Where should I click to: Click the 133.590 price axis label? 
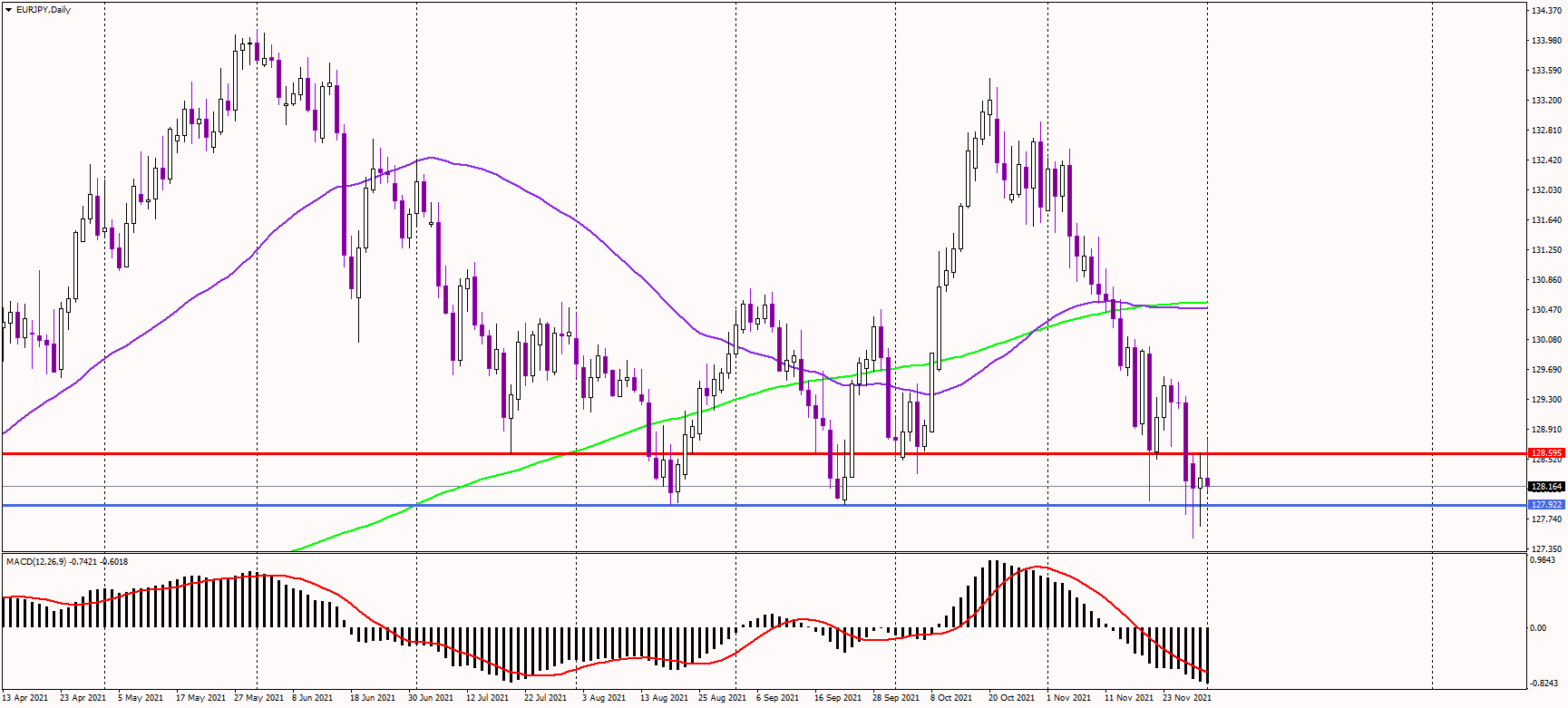click(1546, 71)
